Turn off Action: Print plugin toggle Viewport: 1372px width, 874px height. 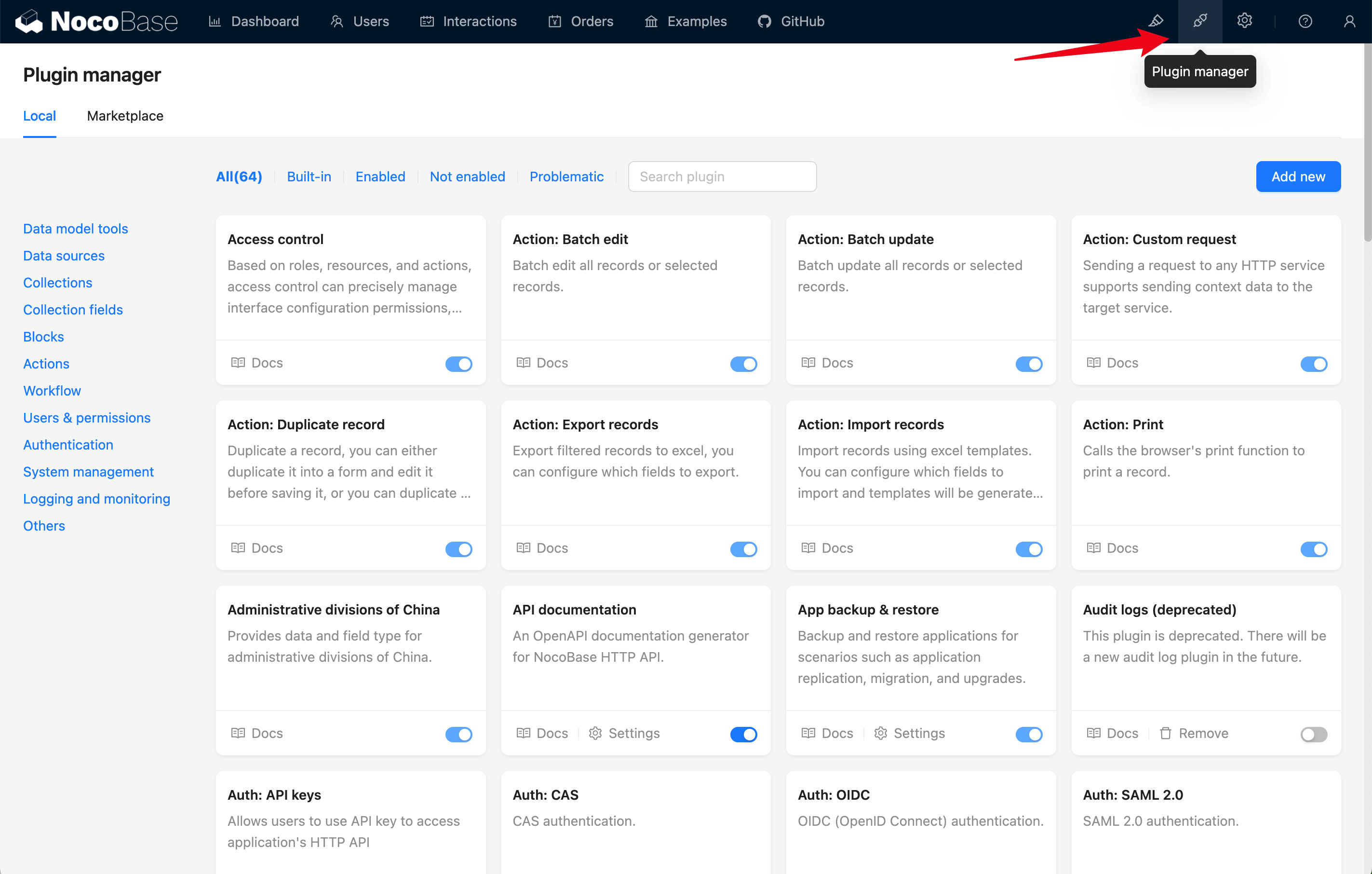(1313, 549)
